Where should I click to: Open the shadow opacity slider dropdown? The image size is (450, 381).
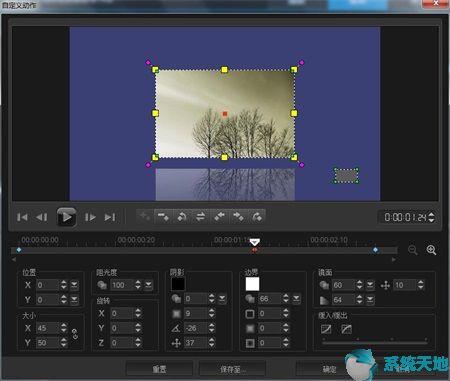coord(222,299)
